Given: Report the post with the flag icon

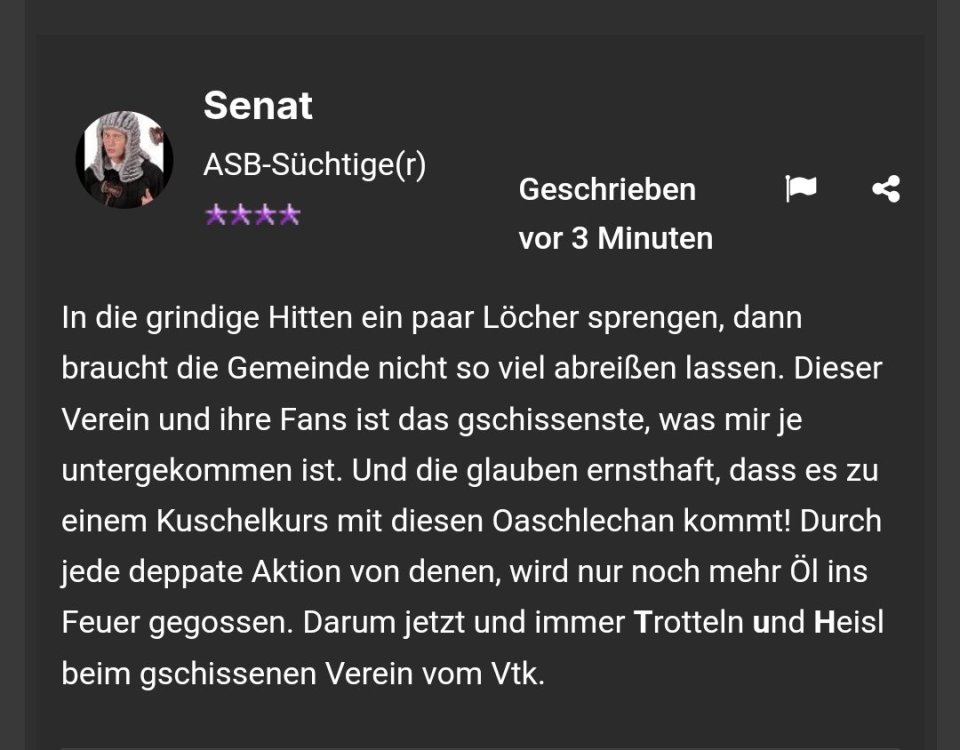Looking at the screenshot, I should 800,188.
